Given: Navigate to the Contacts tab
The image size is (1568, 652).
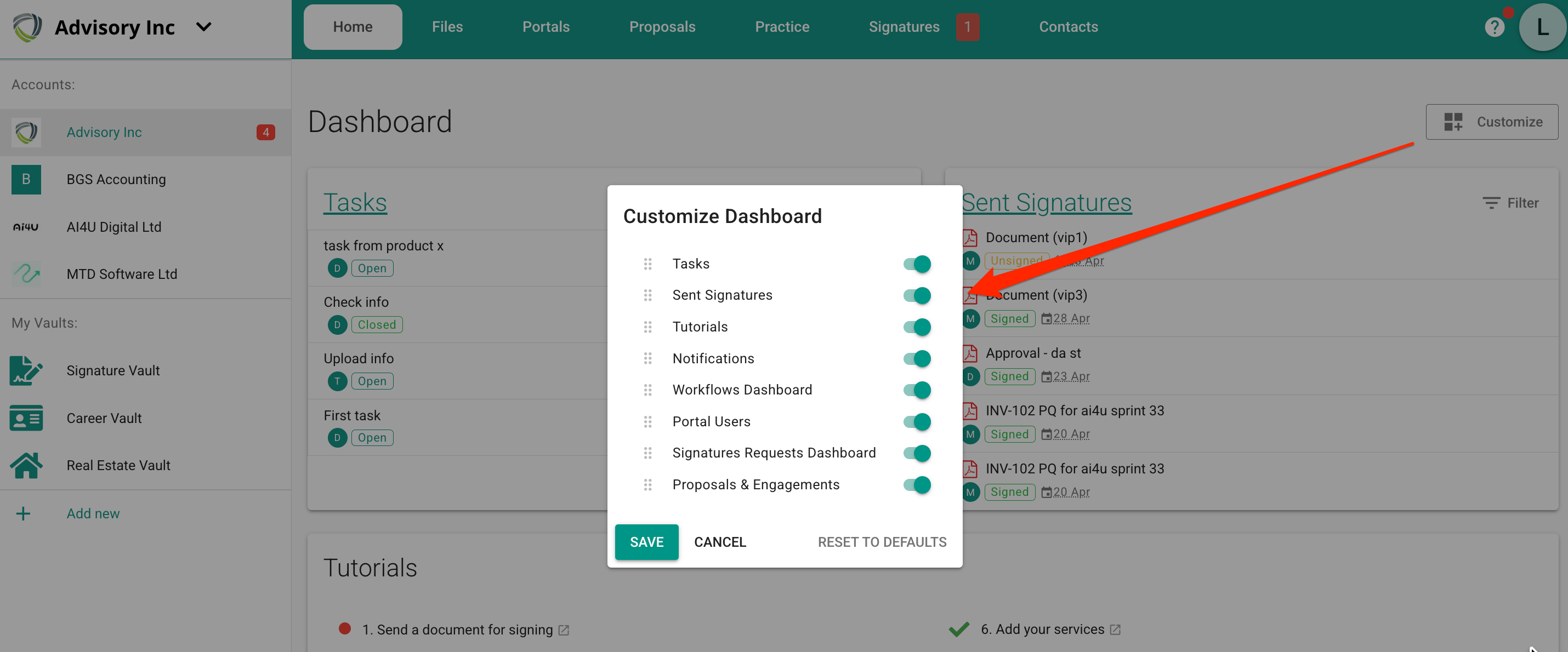Looking at the screenshot, I should pos(1068,27).
